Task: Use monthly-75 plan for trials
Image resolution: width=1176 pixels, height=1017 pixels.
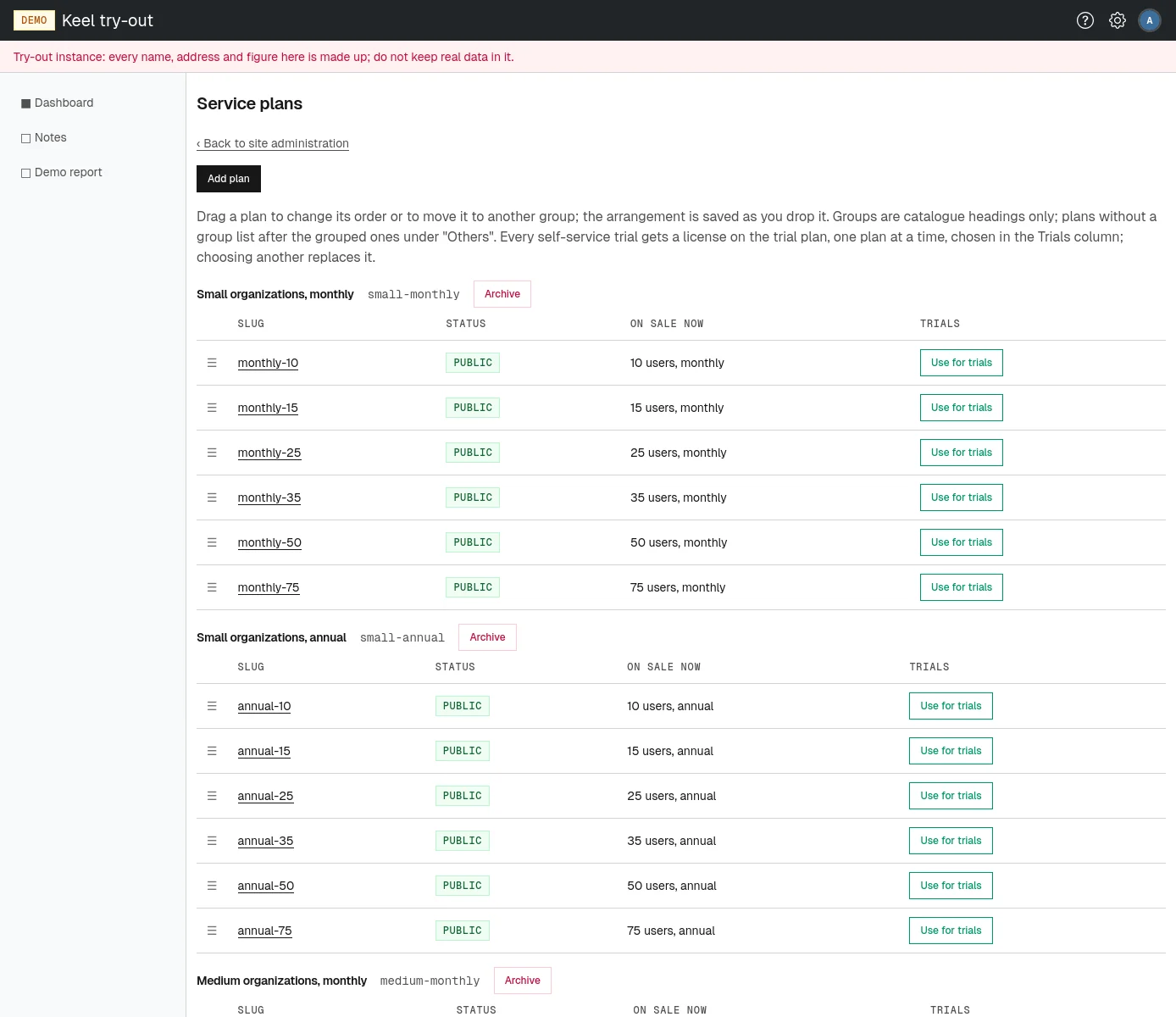Action: click(962, 587)
